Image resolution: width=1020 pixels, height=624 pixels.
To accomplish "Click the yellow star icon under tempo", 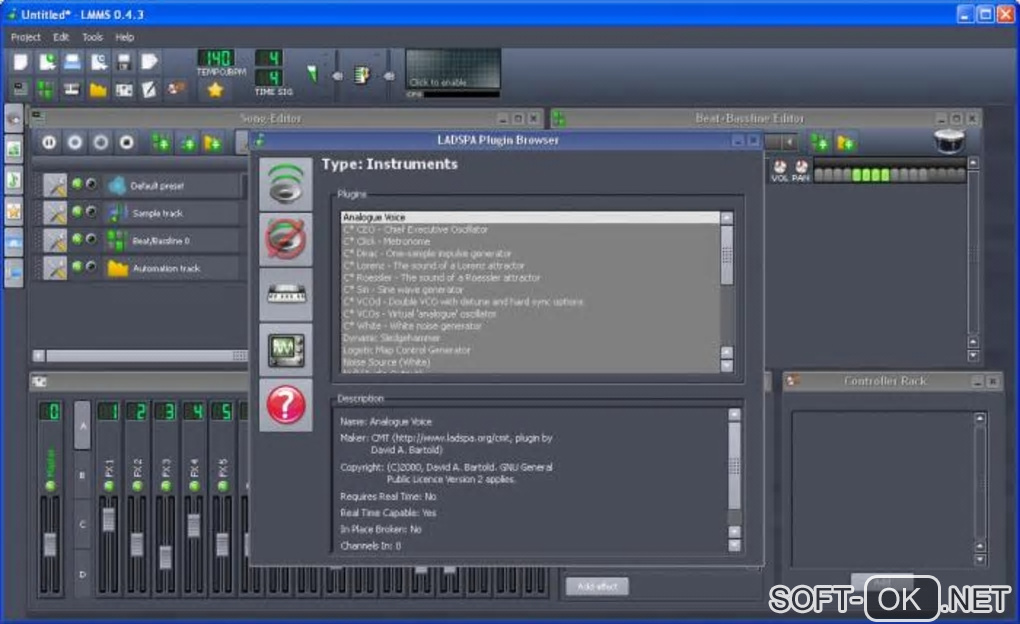I will point(215,90).
